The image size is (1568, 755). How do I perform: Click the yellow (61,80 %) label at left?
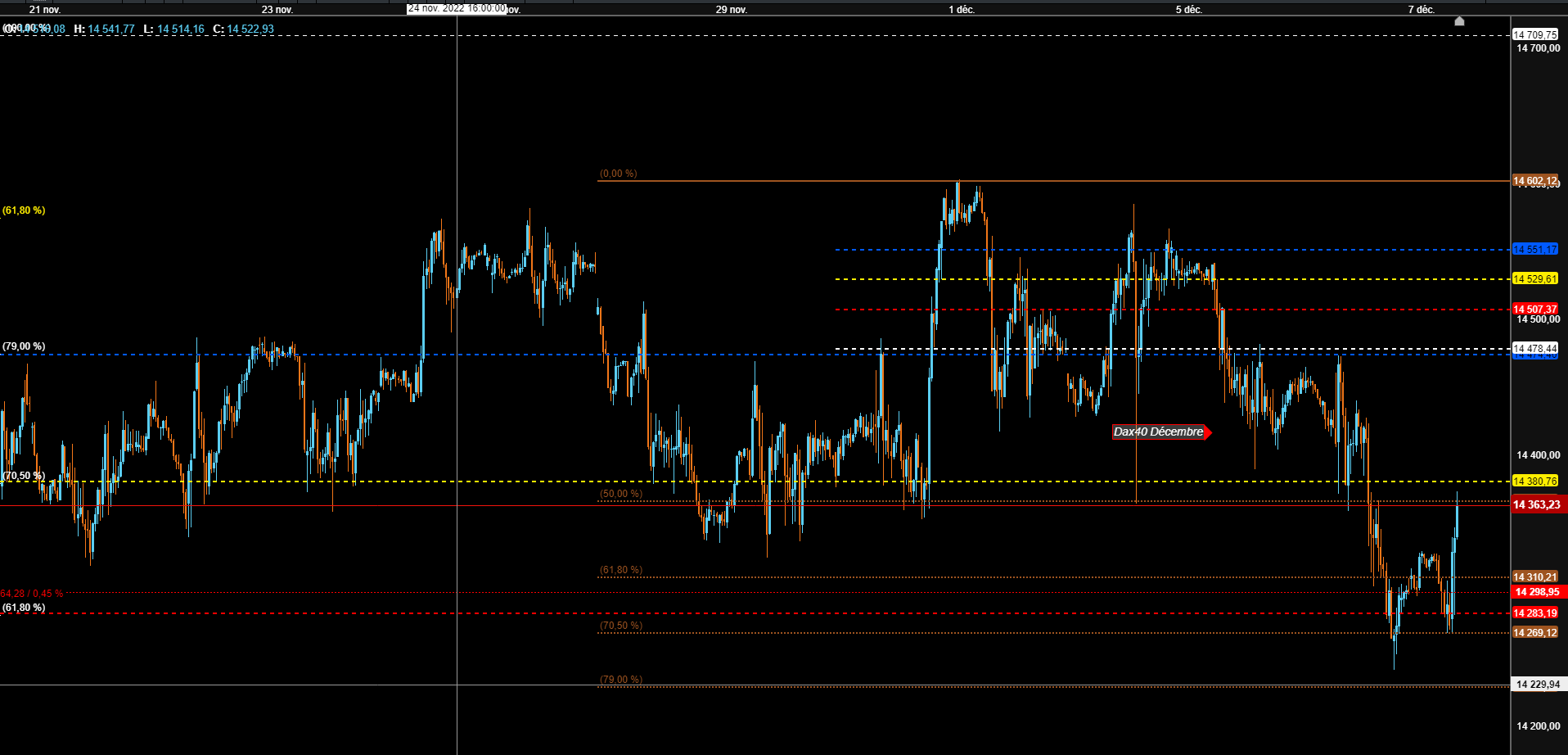(24, 210)
